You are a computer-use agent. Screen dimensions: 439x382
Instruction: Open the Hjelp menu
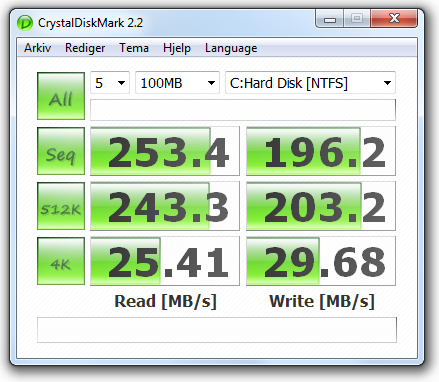(177, 48)
